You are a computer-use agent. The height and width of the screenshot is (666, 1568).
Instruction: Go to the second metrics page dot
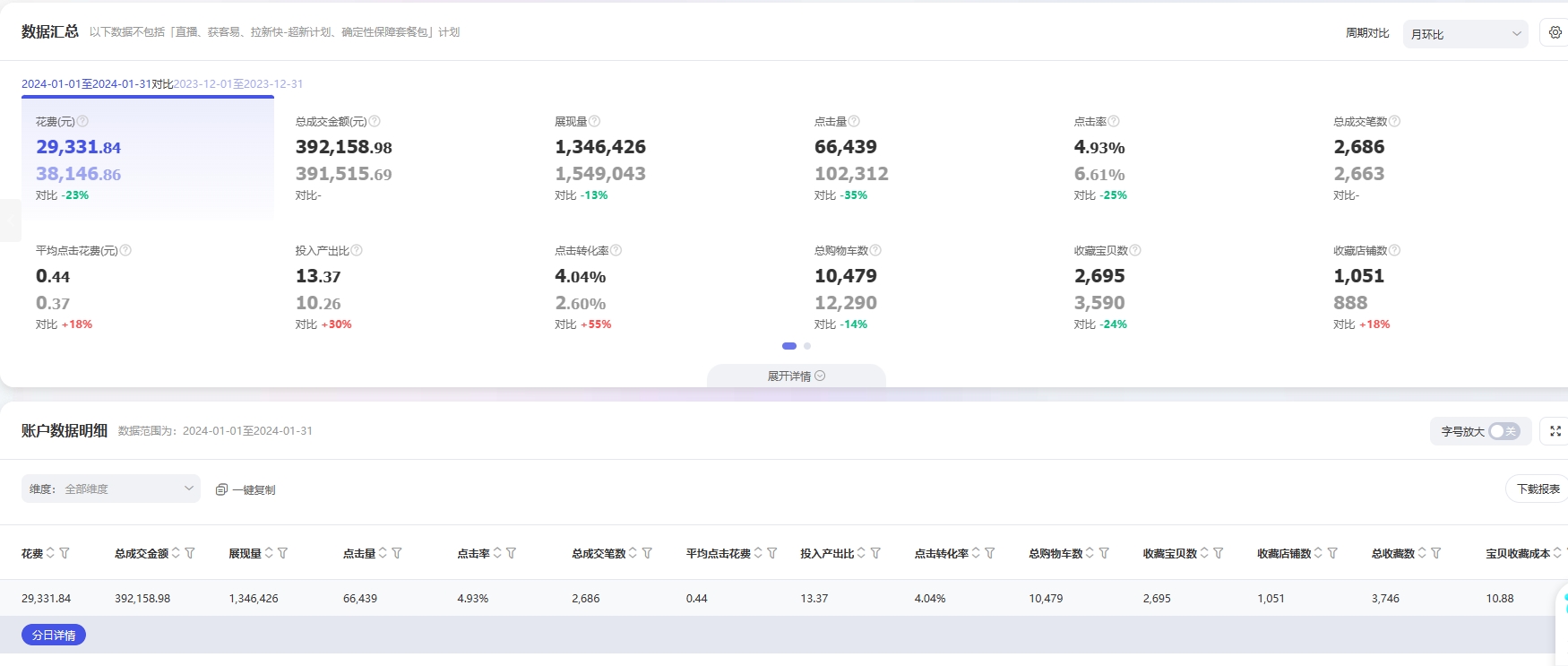click(807, 346)
